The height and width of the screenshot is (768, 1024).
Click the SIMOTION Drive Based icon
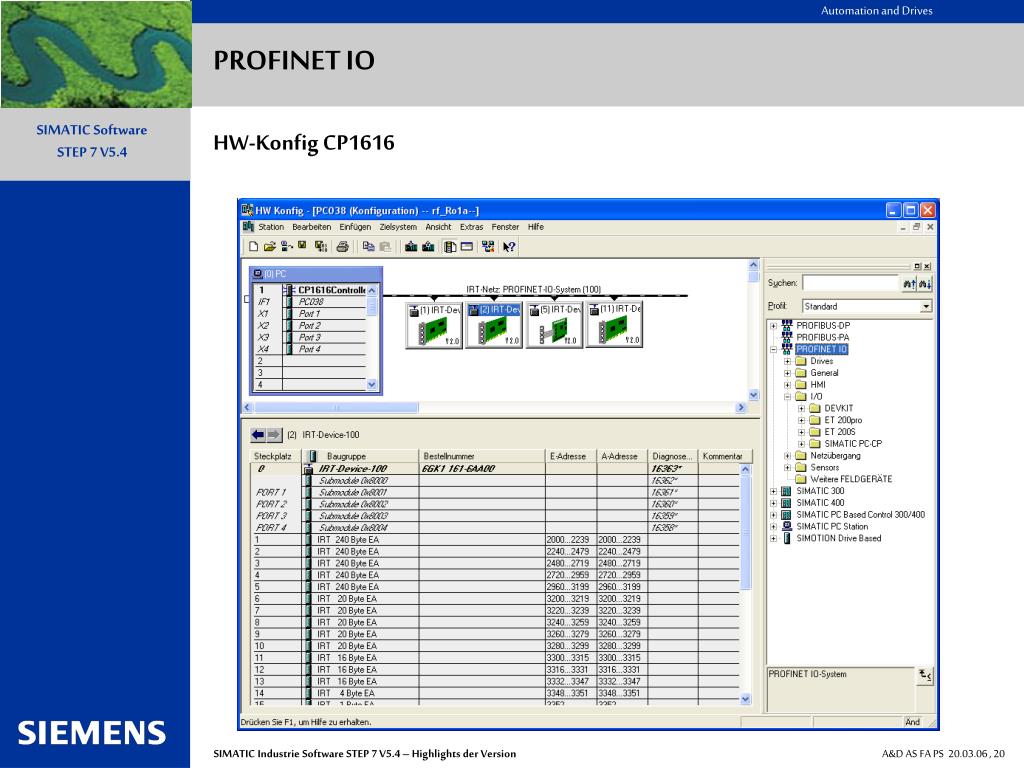pos(787,538)
